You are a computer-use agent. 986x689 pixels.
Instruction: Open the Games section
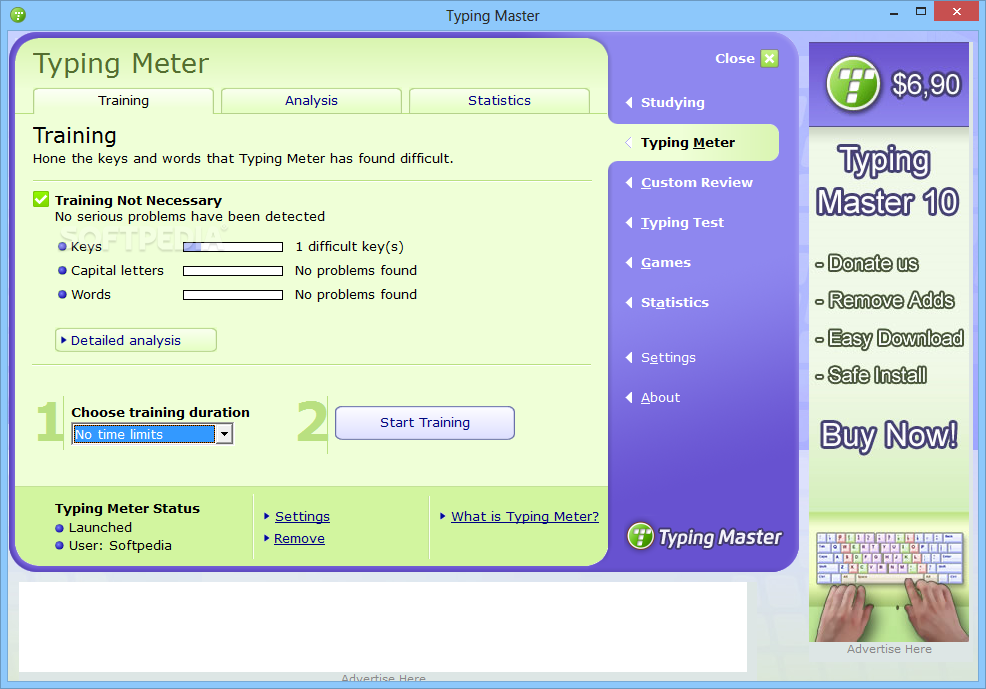pos(665,263)
